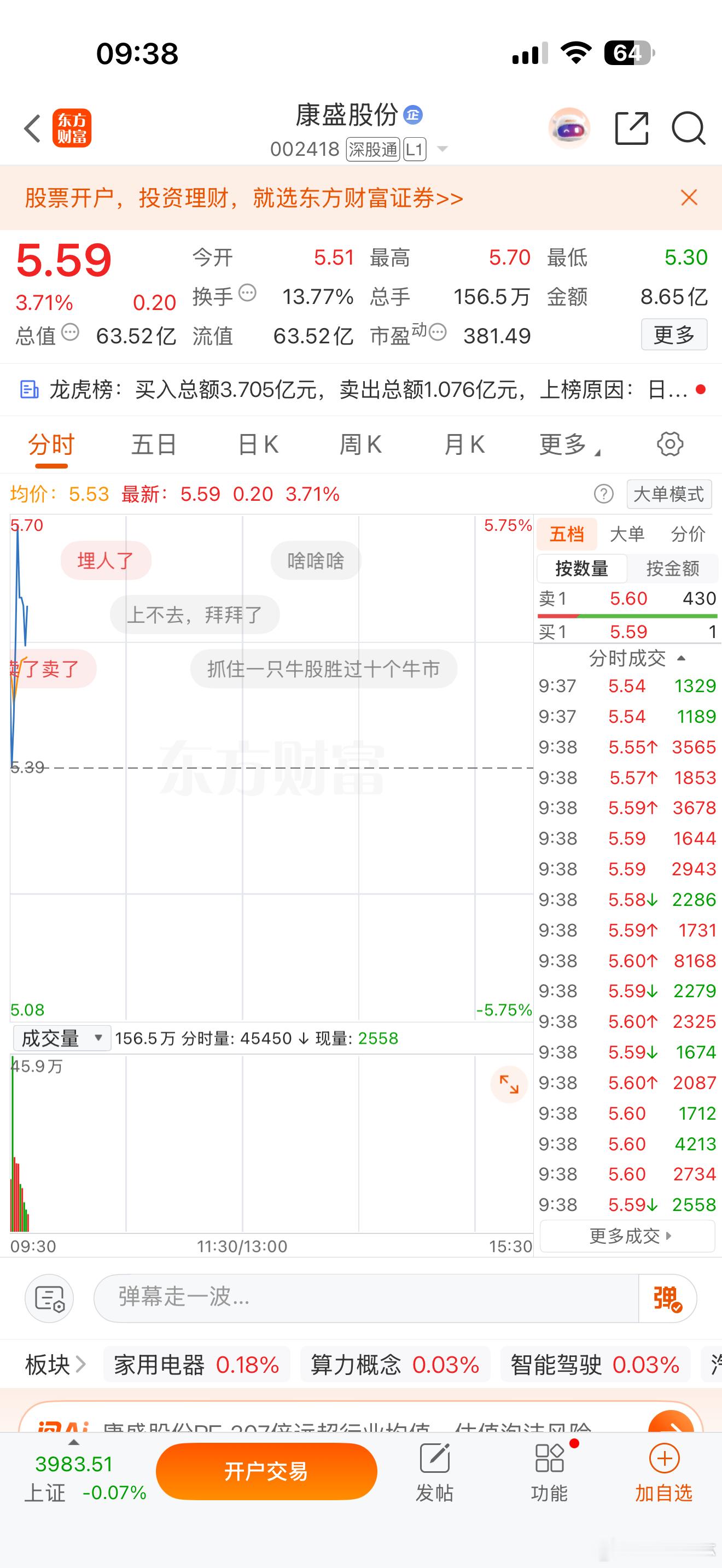Tap the Wi-Fi status icon
This screenshot has height=1568, width=722.
pyautogui.click(x=576, y=53)
